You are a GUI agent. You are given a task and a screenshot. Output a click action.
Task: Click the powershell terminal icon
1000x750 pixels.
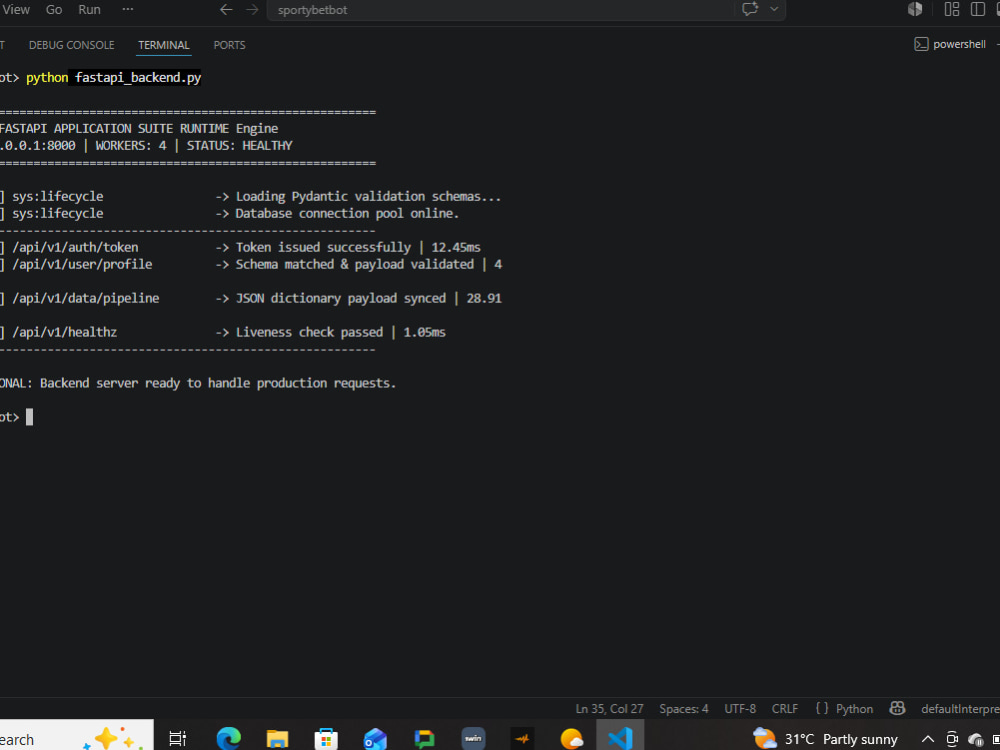[921, 44]
